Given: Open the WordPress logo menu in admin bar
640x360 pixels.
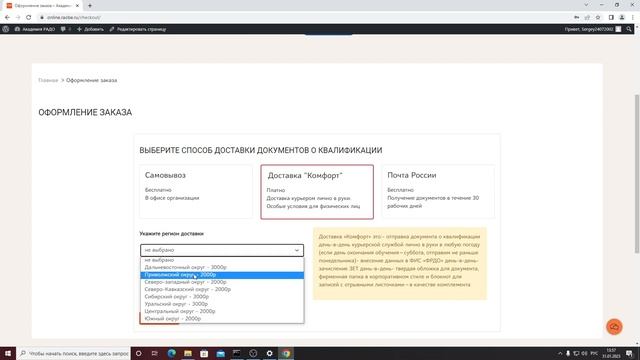Looking at the screenshot, I should (x=6, y=29).
